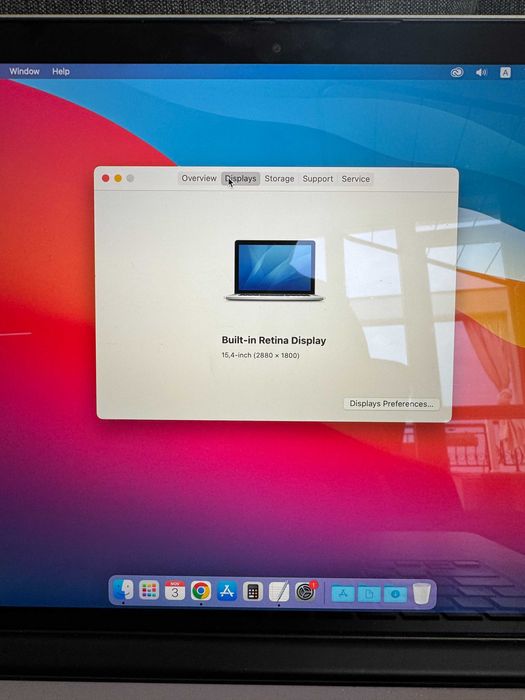Click the MacBook display image

275,271
